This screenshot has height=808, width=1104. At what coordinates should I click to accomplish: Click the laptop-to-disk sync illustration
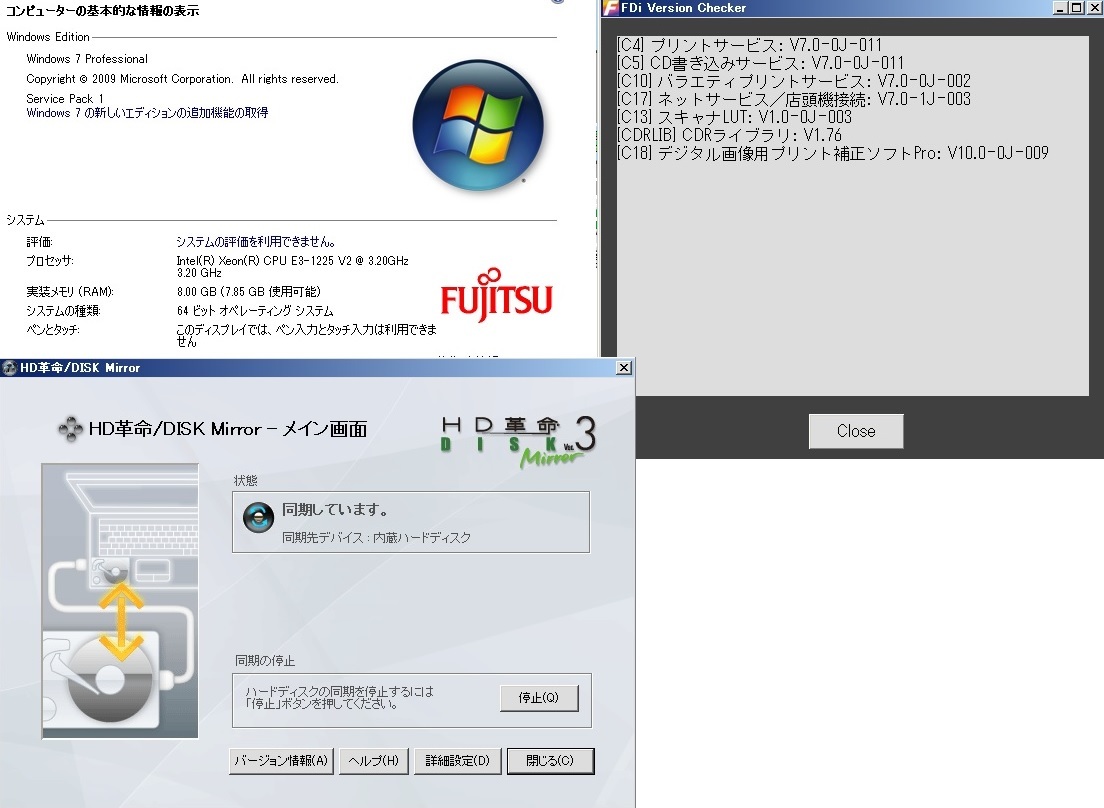pyautogui.click(x=120, y=600)
